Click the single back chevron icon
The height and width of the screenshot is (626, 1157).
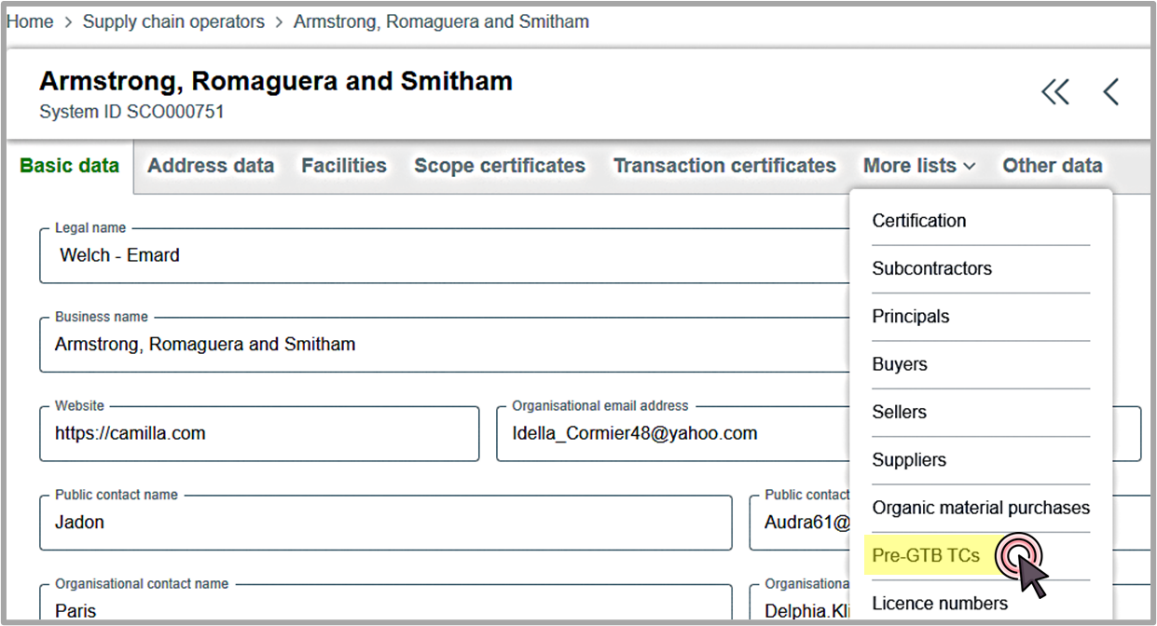[1110, 91]
